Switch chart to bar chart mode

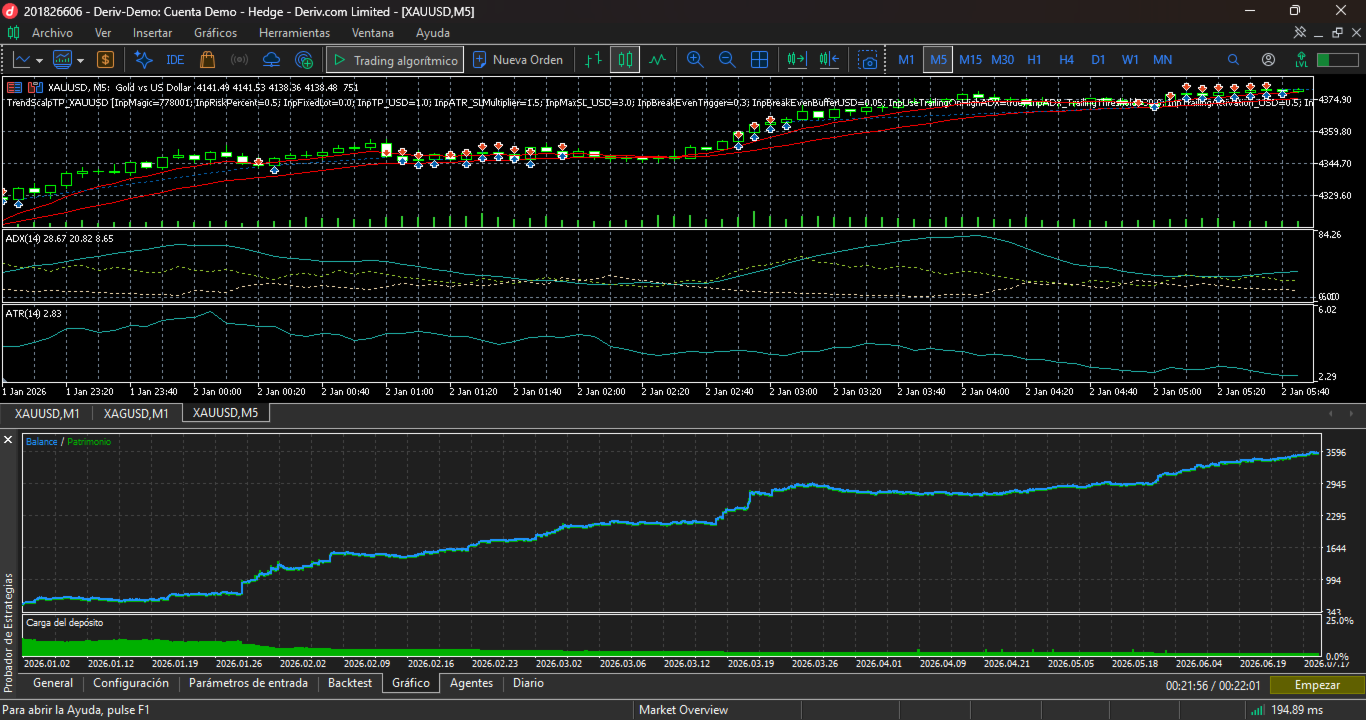[x=594, y=60]
